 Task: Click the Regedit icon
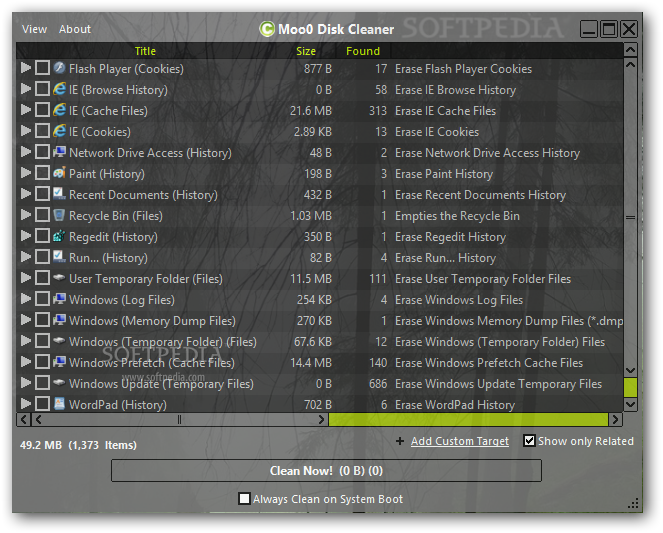point(59,236)
